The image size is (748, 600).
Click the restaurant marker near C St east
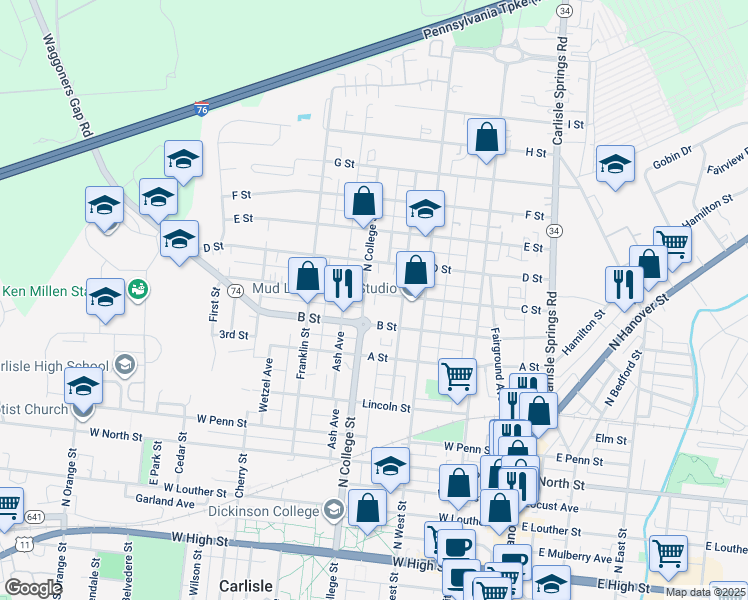[x=624, y=284]
